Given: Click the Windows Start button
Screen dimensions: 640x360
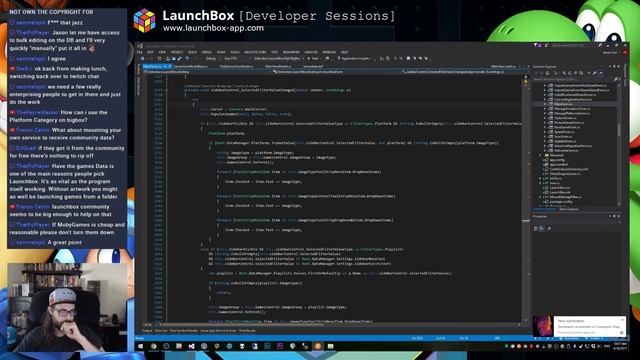Looking at the screenshot, I should tap(140, 346).
